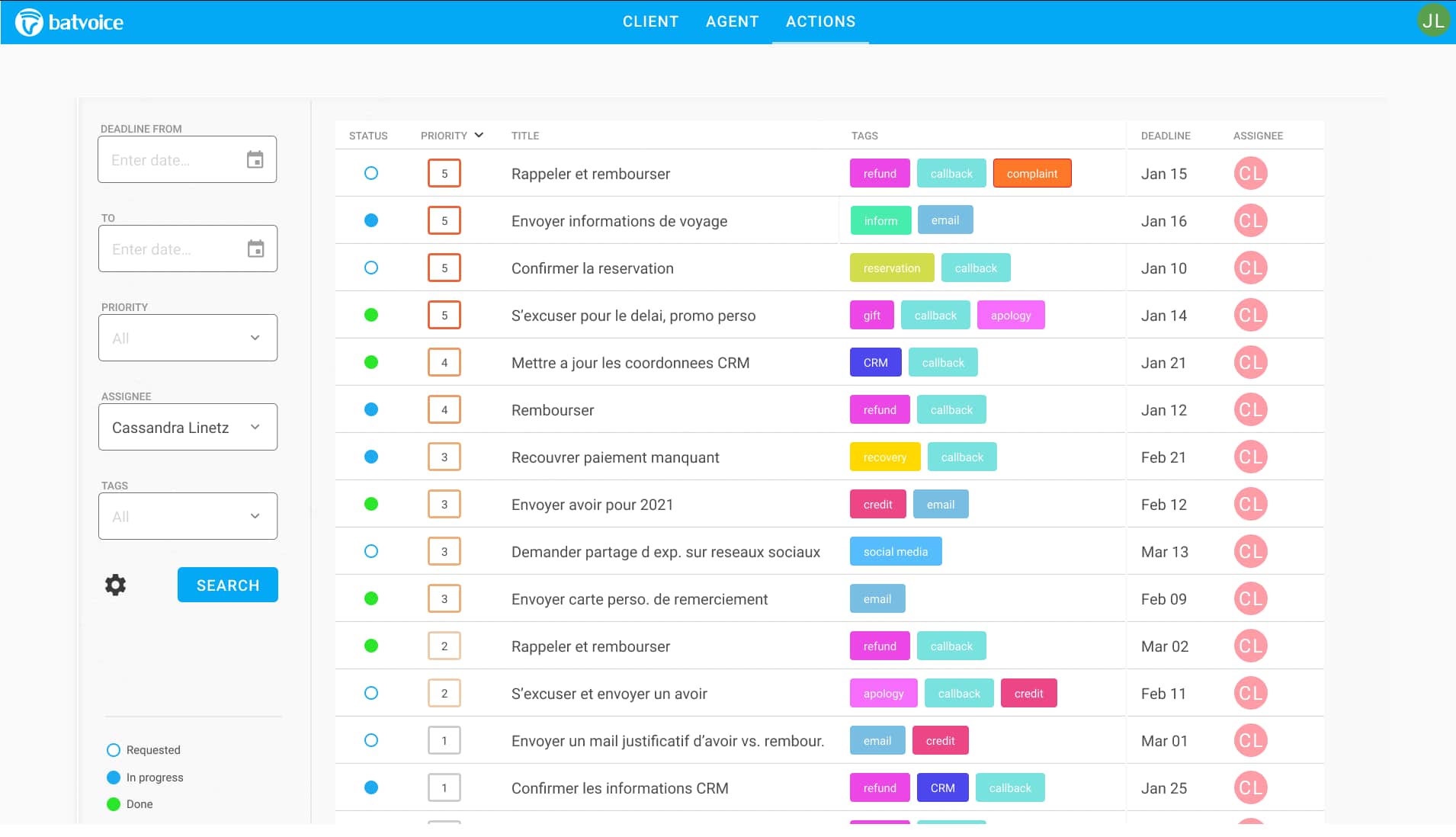Click assignee avatar on the Jan 15 row
Screen dimensions: 1456x837
(x=1250, y=174)
